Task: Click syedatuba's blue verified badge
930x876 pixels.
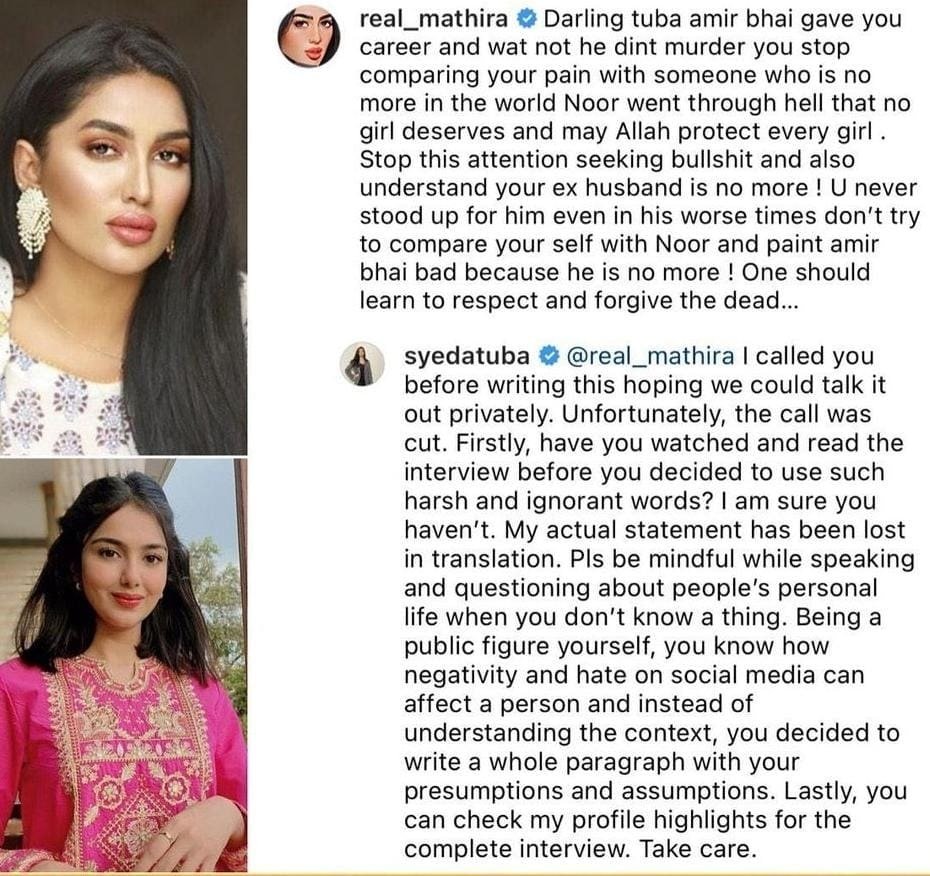Action: click(x=549, y=356)
